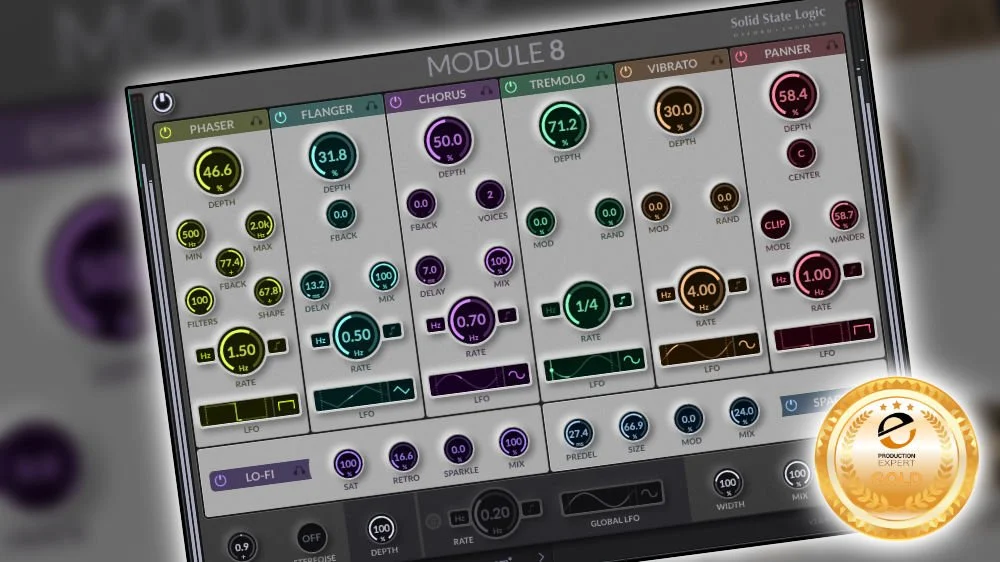The width and height of the screenshot is (1000, 562).
Task: Click the Vibrato Depth knob at 30.0
Action: point(678,110)
